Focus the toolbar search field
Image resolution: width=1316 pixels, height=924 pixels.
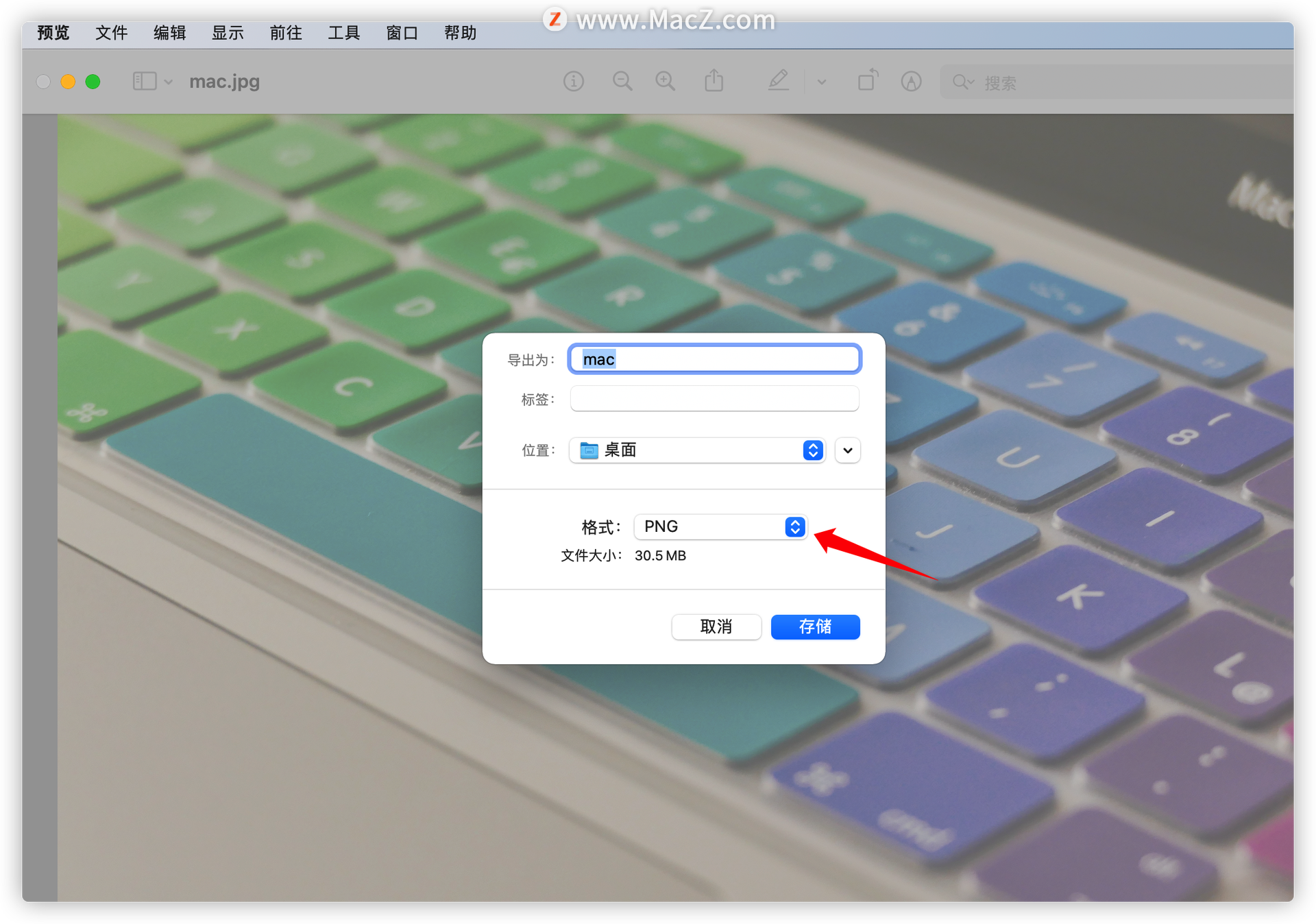(1117, 82)
